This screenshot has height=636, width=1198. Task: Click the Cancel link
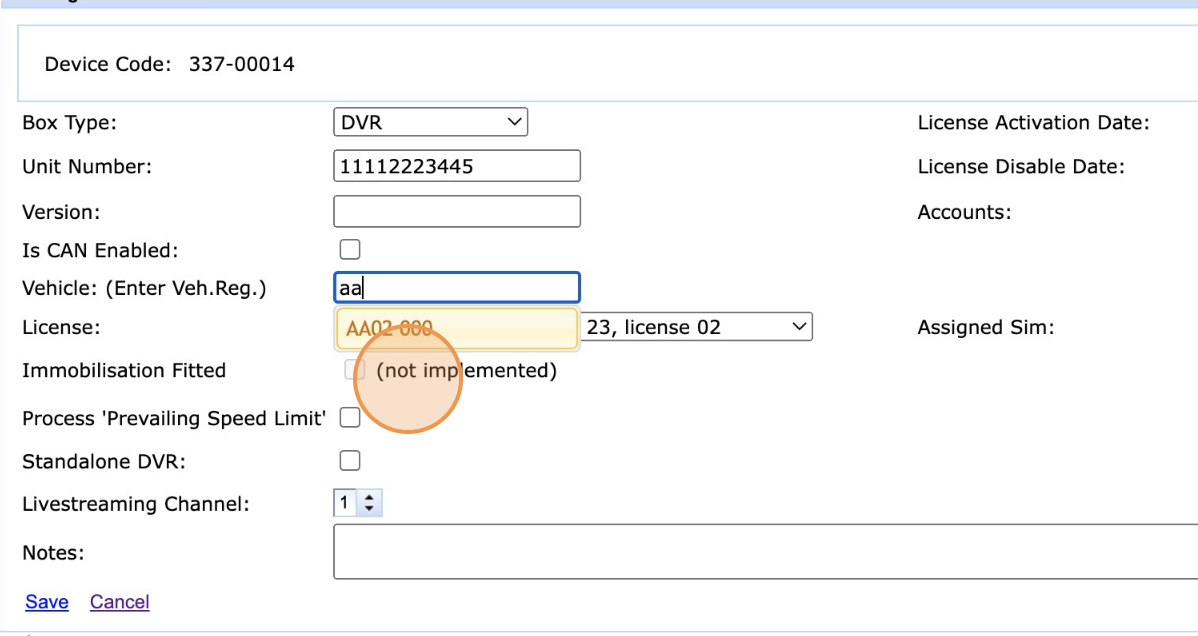(120, 602)
